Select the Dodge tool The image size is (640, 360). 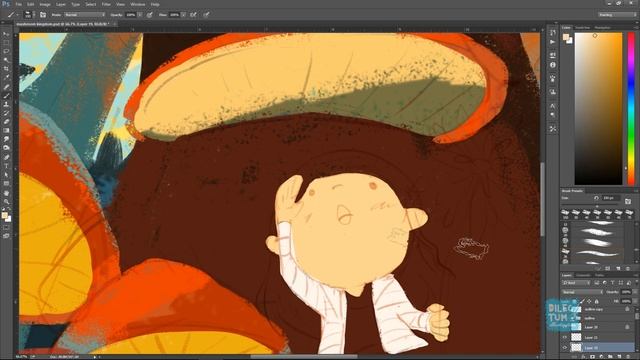pos(6,148)
